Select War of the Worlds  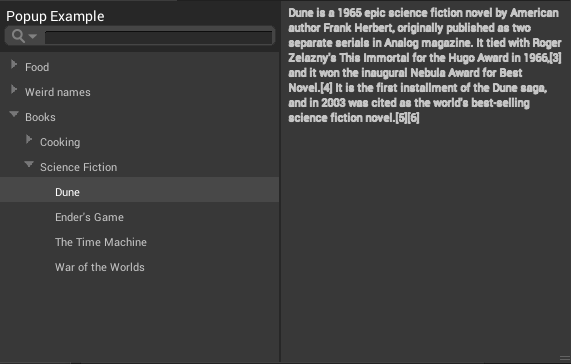[x=100, y=267]
